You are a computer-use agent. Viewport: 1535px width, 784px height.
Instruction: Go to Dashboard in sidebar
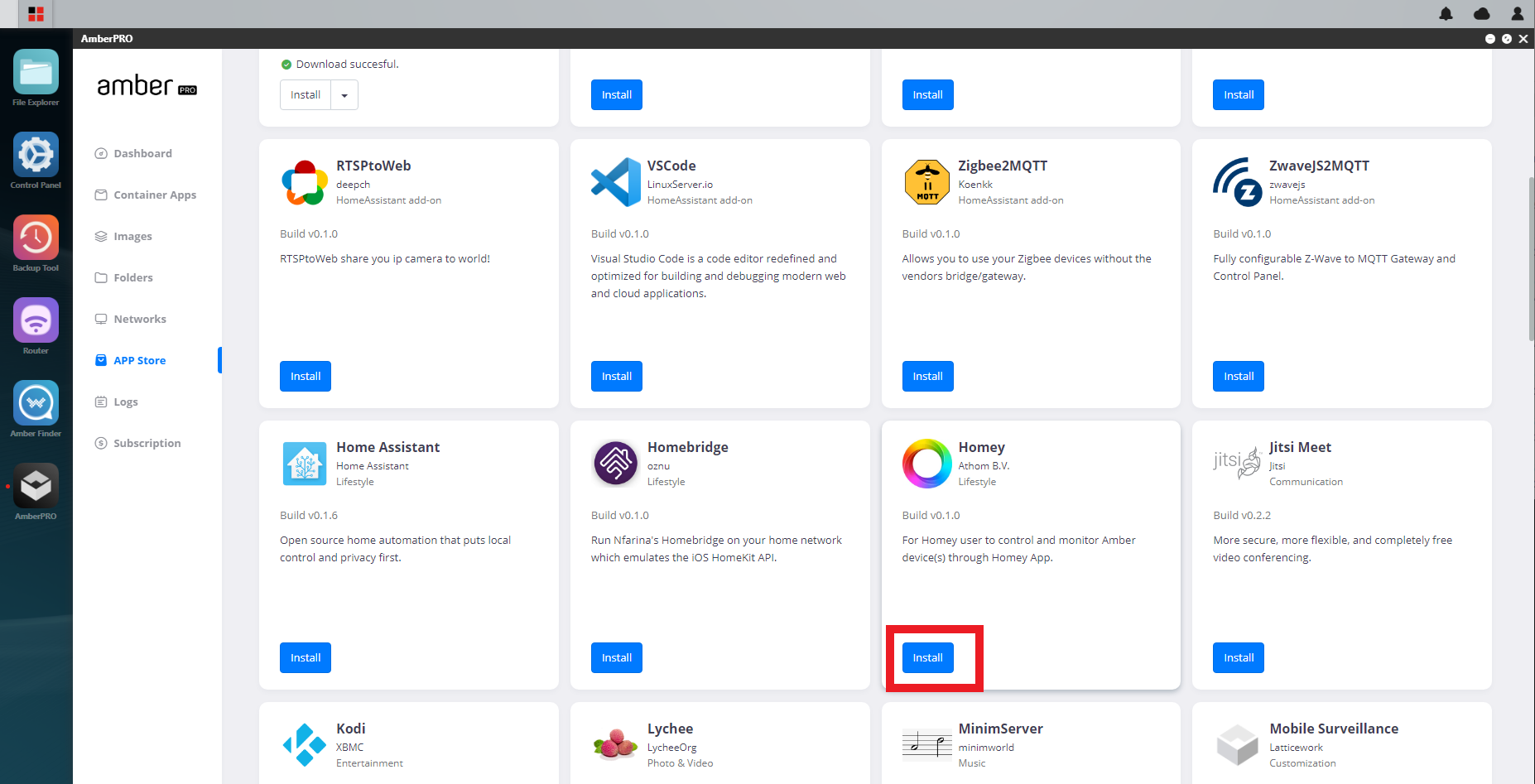pyautogui.click(x=142, y=153)
